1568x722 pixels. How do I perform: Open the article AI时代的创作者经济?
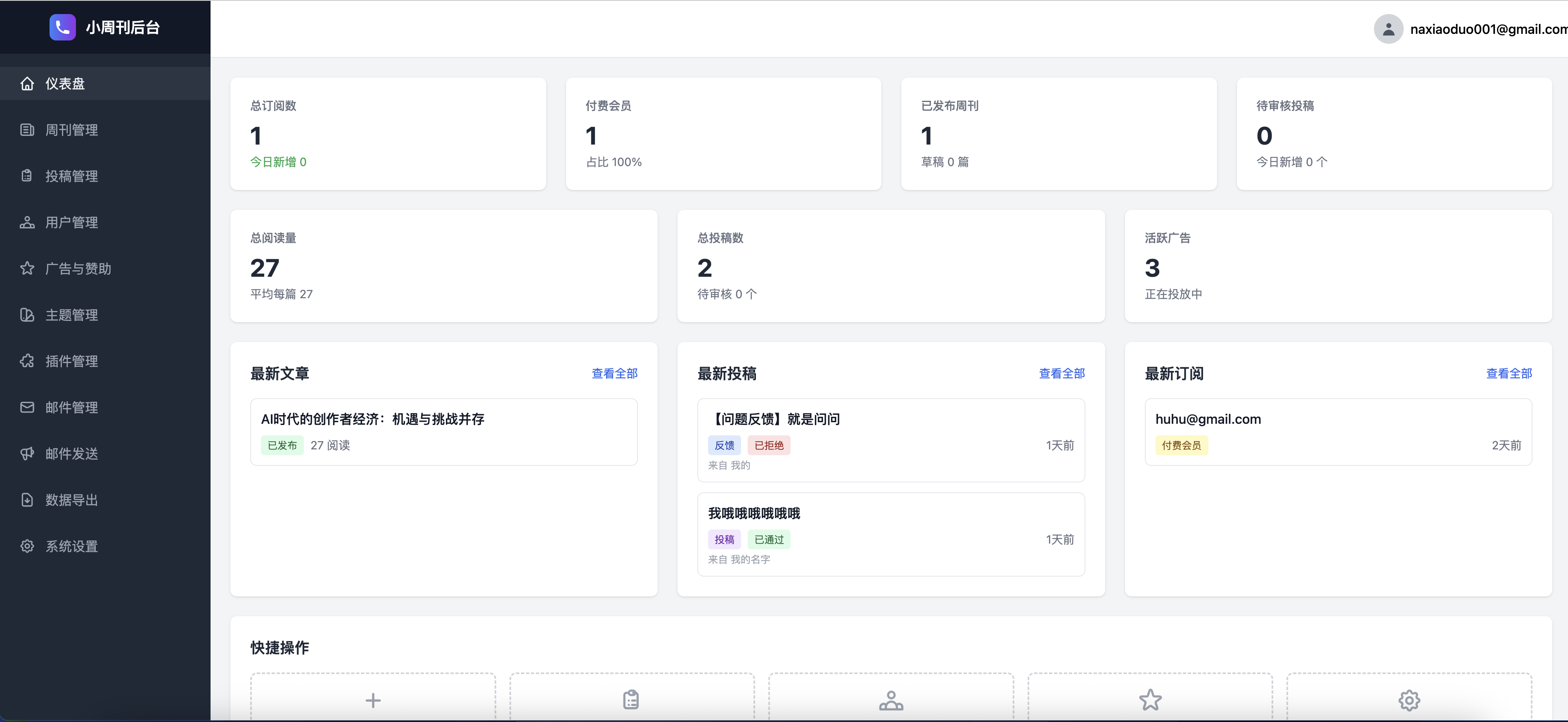tap(372, 419)
